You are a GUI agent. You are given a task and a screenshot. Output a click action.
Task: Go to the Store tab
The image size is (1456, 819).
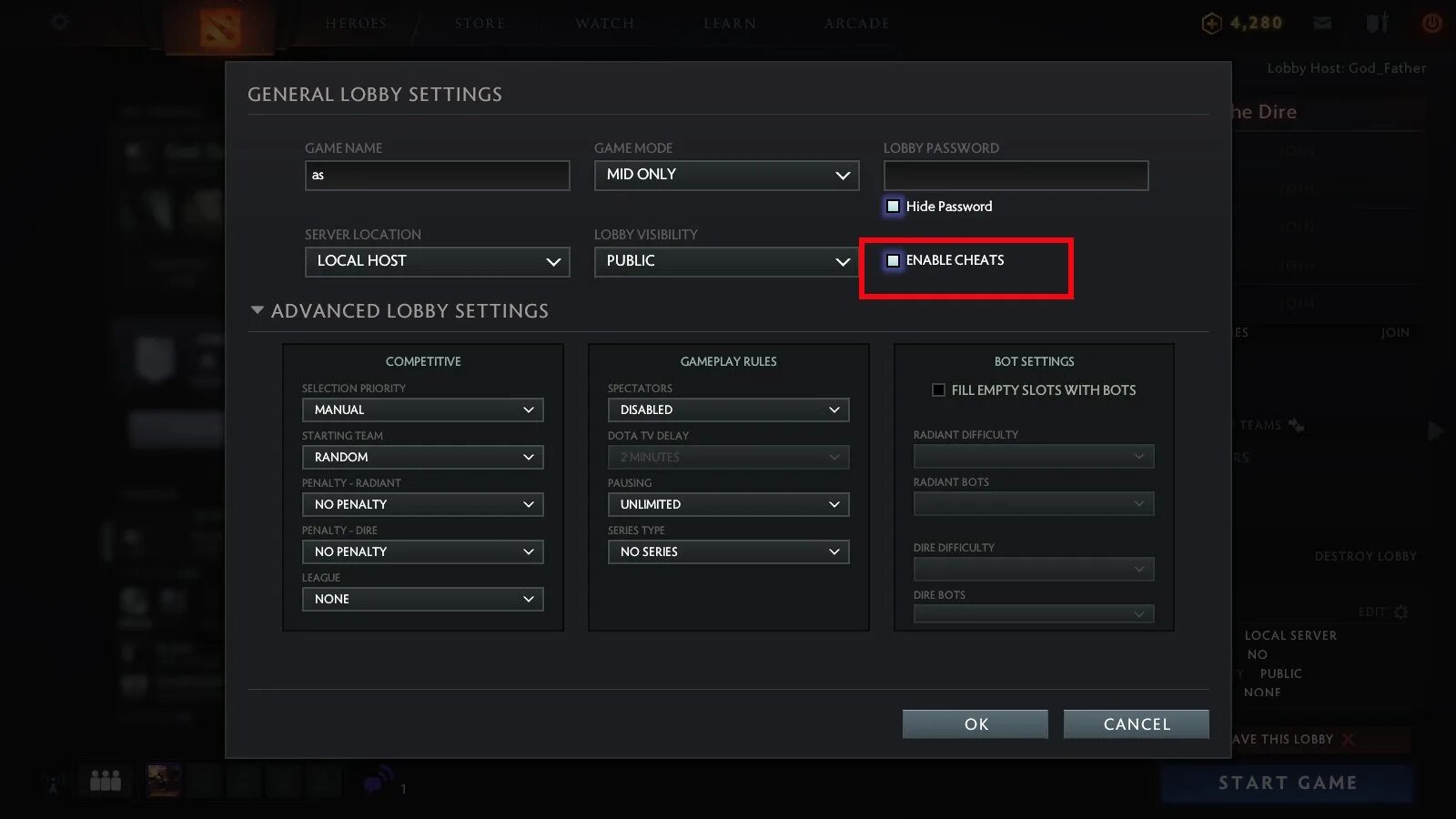pyautogui.click(x=480, y=24)
